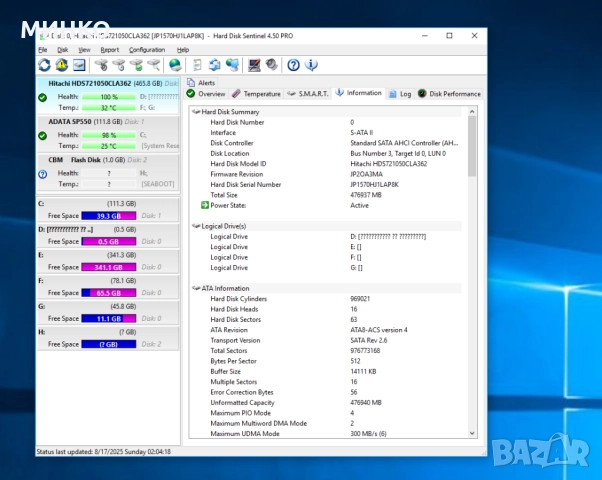Select the Alerts tab
The height and width of the screenshot is (480, 602).
tap(202, 82)
